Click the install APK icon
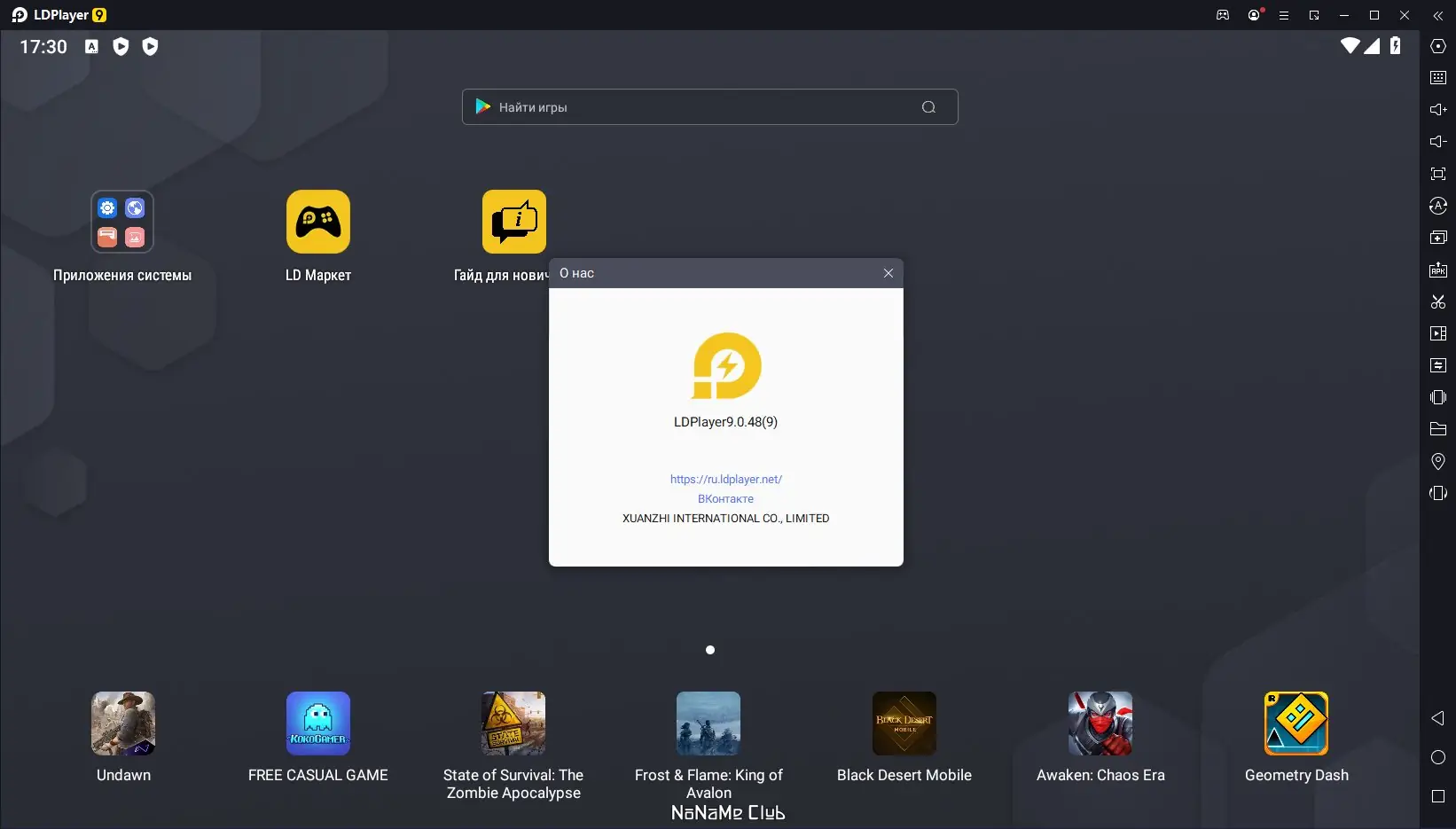 tap(1438, 270)
